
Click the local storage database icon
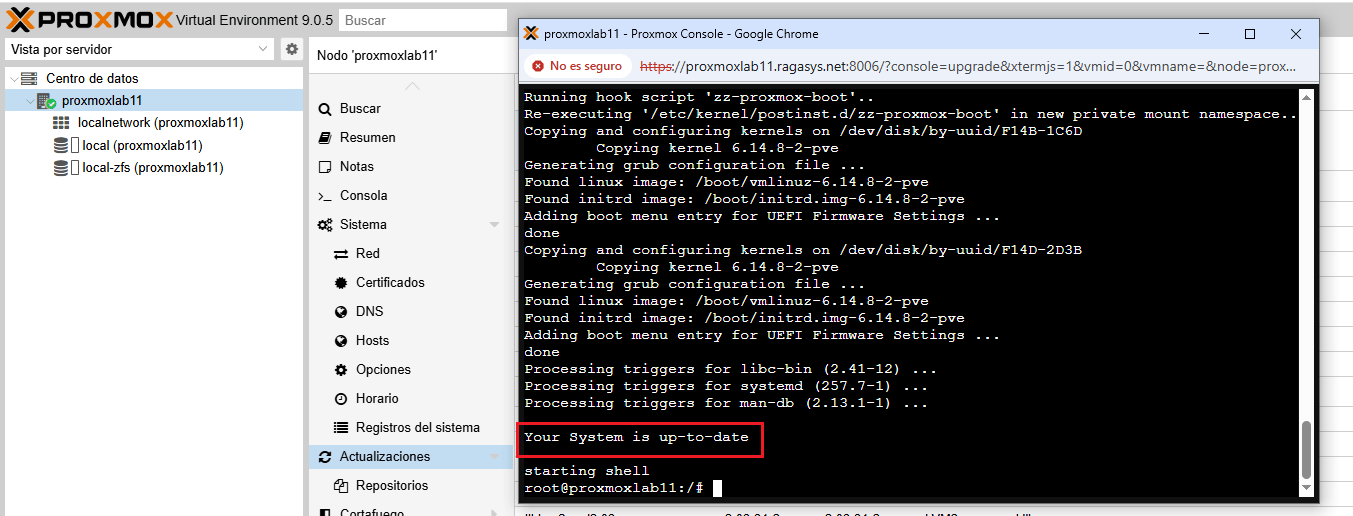pos(61,145)
